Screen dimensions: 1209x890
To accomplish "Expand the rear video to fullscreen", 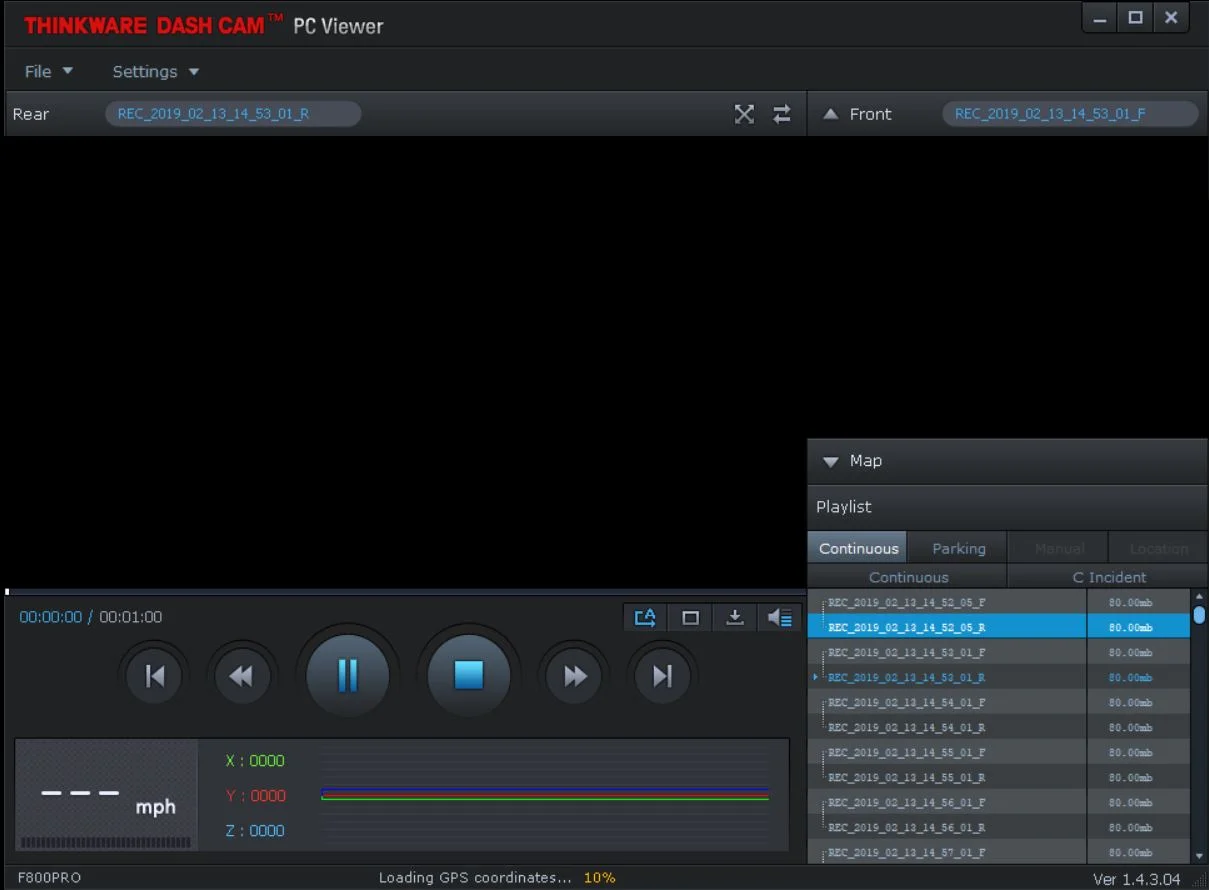I will click(744, 114).
